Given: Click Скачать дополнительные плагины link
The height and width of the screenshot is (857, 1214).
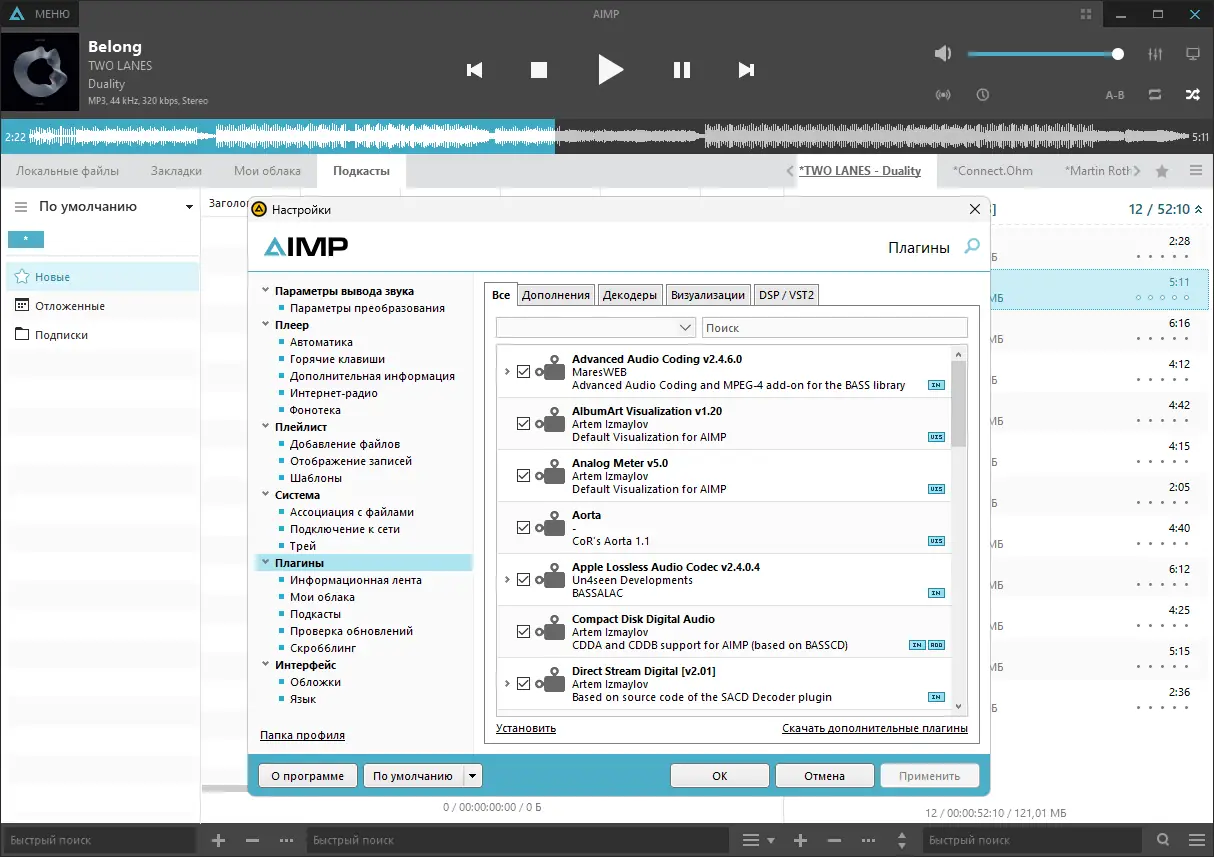Looking at the screenshot, I should point(875,728).
